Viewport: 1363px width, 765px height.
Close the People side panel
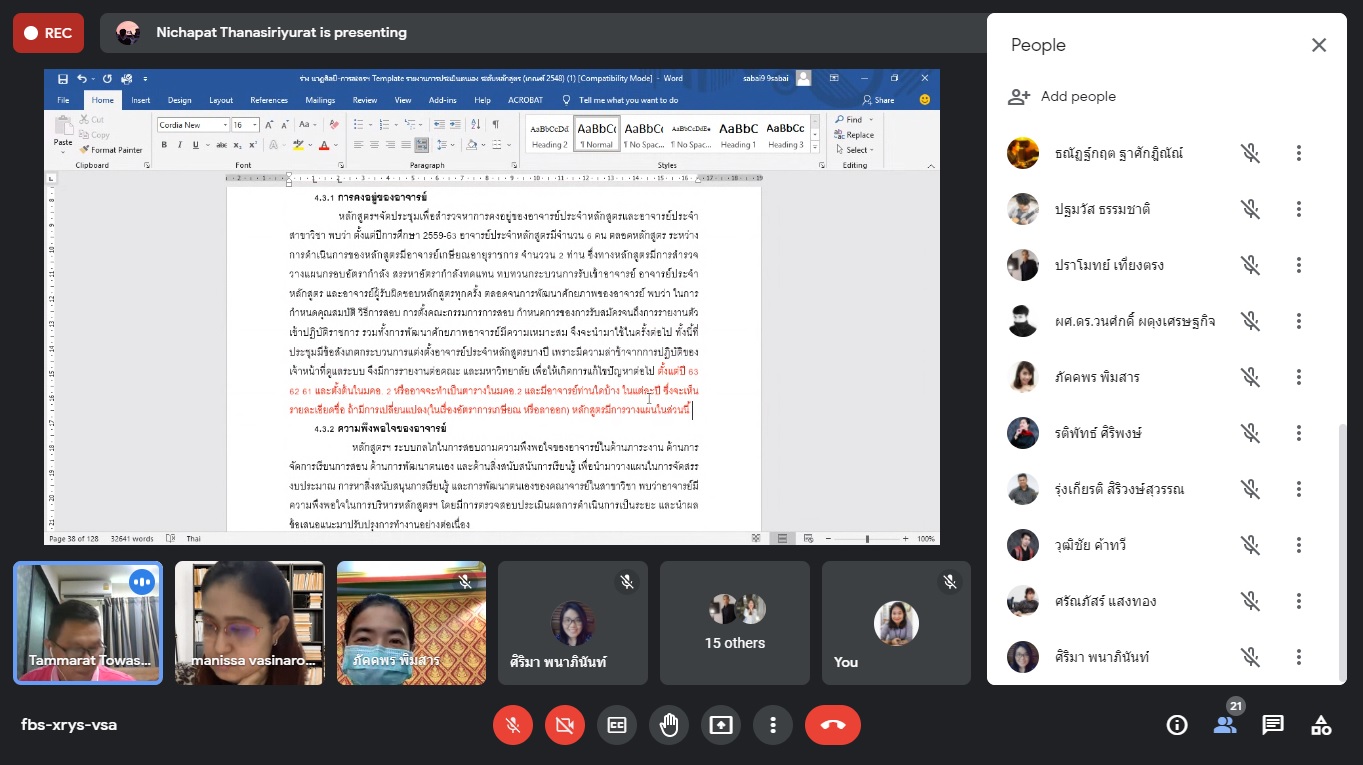[1319, 45]
